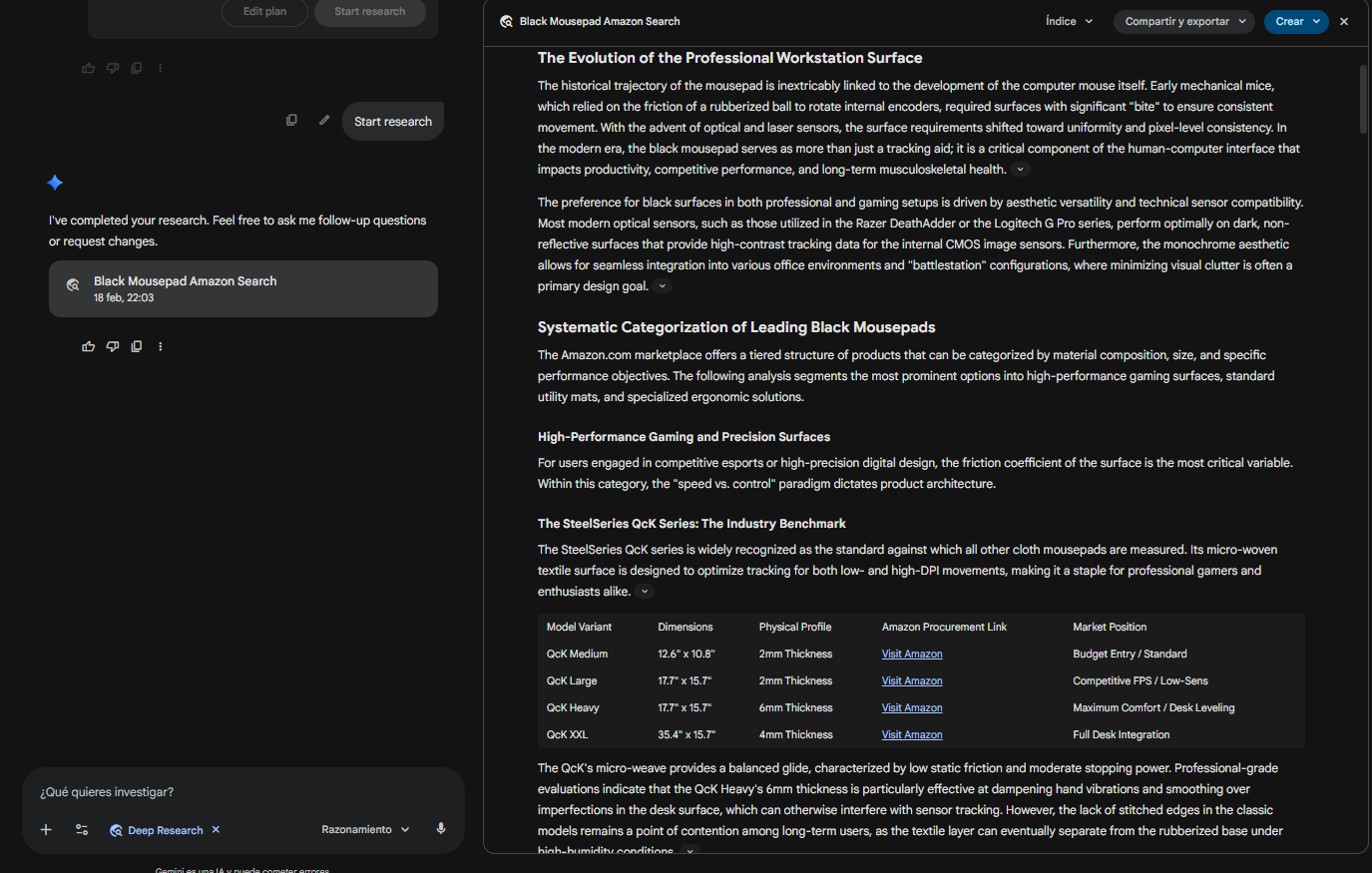This screenshot has width=1372, height=873.
Task: Activate the microphone for voice input
Action: (x=441, y=828)
